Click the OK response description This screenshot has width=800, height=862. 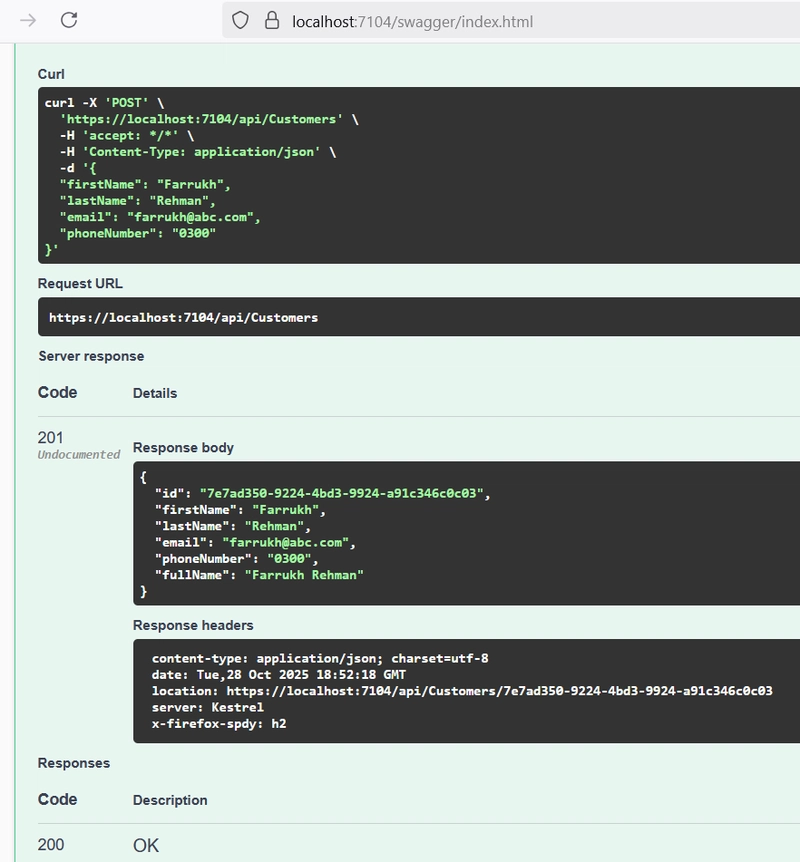[x=146, y=846]
